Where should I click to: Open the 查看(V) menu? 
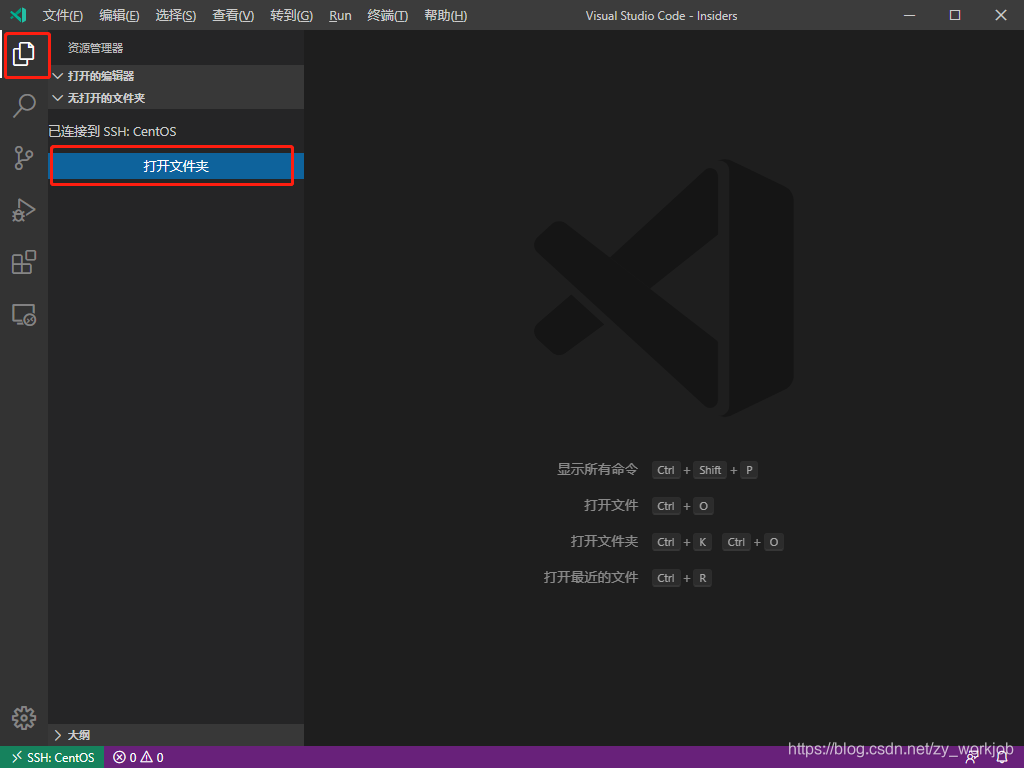[232, 15]
